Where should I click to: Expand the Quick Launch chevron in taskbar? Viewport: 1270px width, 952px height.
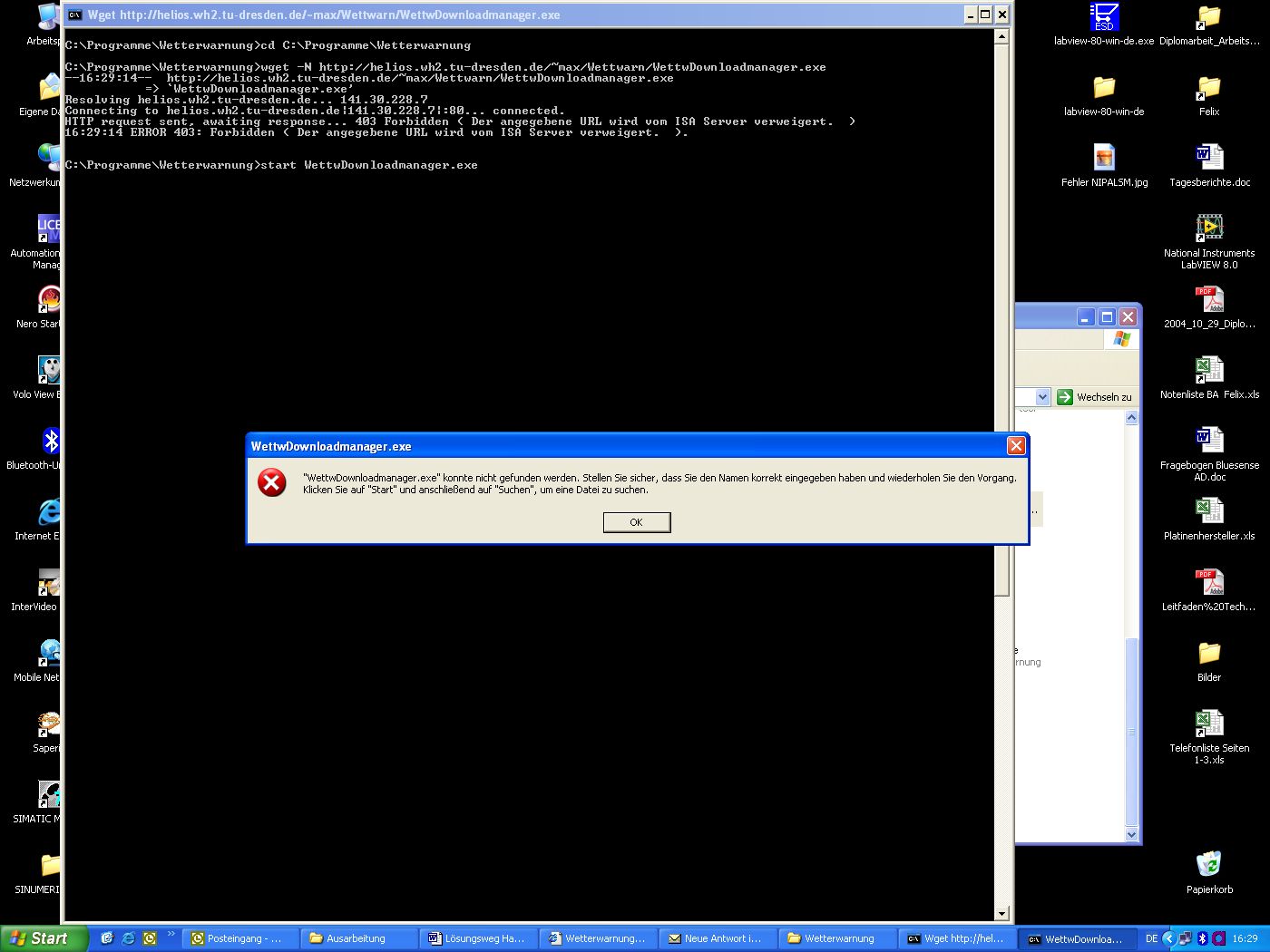171,935
